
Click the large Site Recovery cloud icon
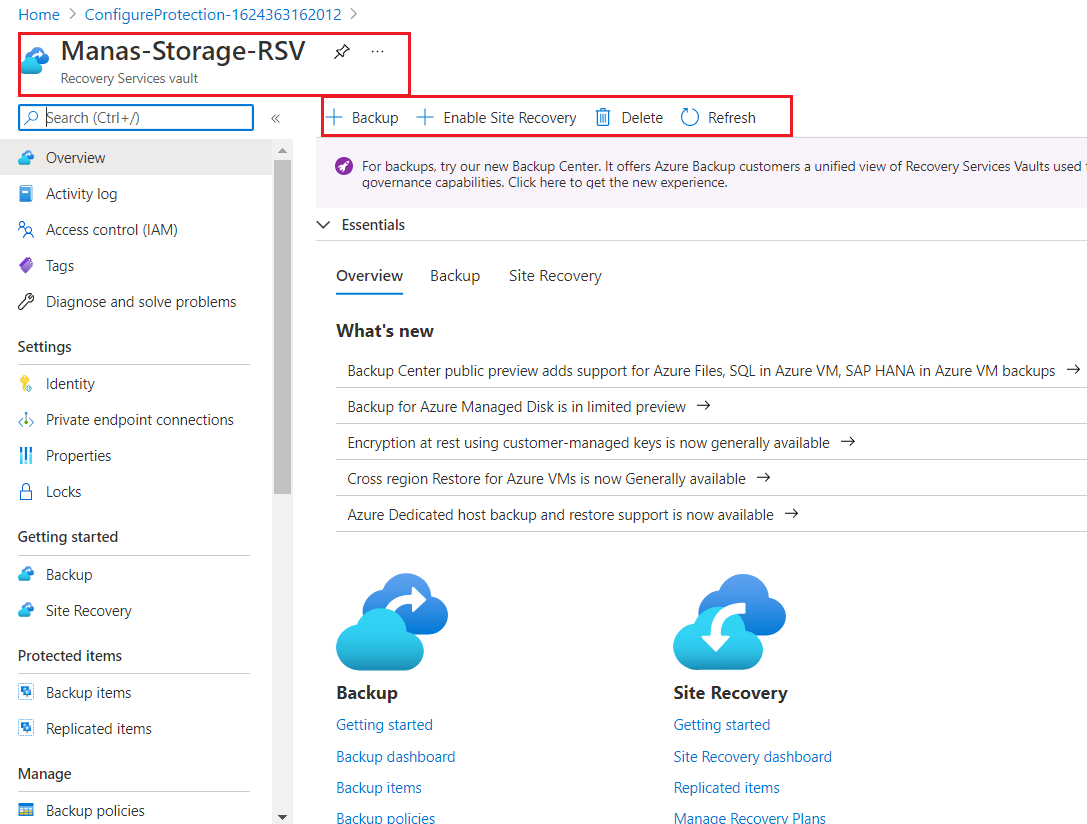tap(729, 622)
